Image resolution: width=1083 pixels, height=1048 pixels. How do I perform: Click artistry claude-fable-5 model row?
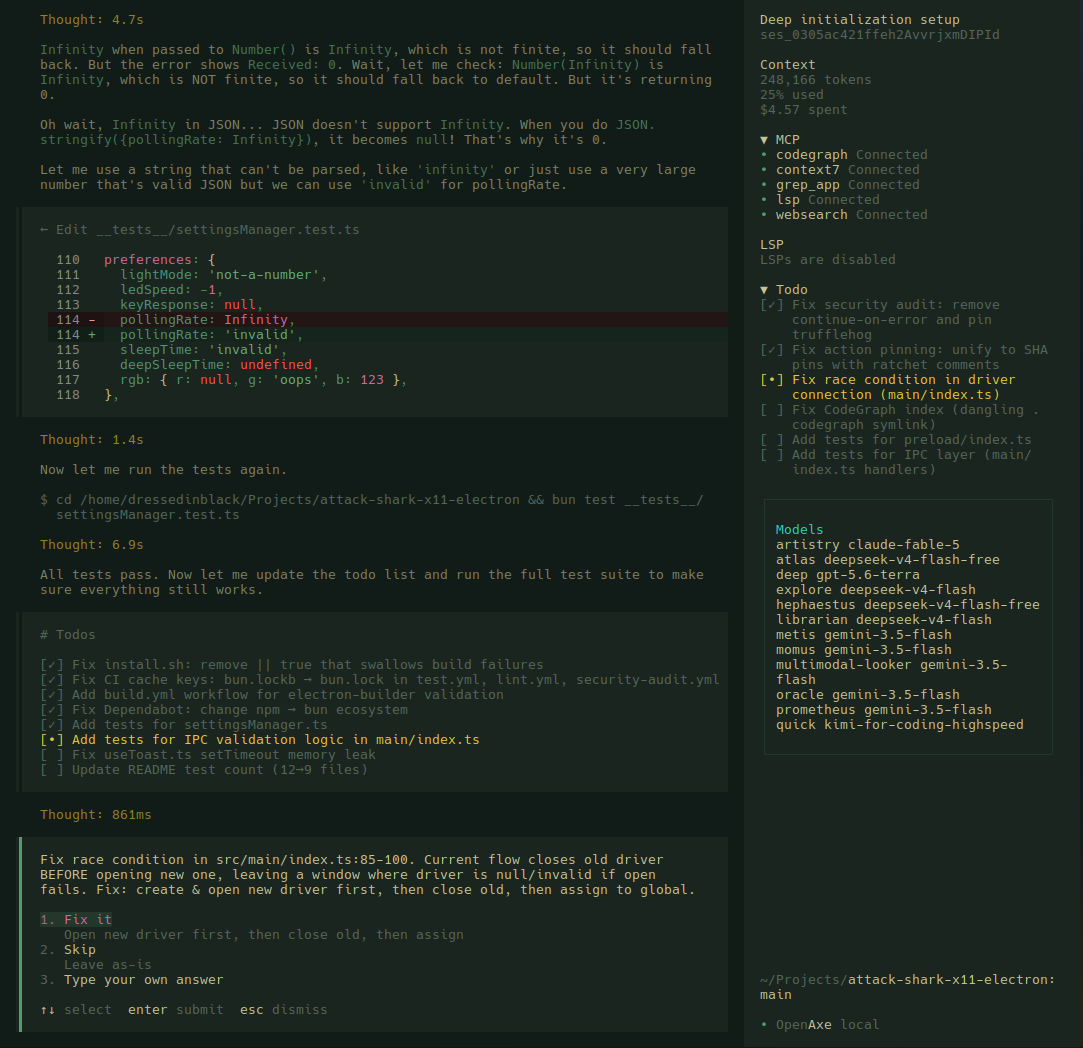(x=868, y=544)
